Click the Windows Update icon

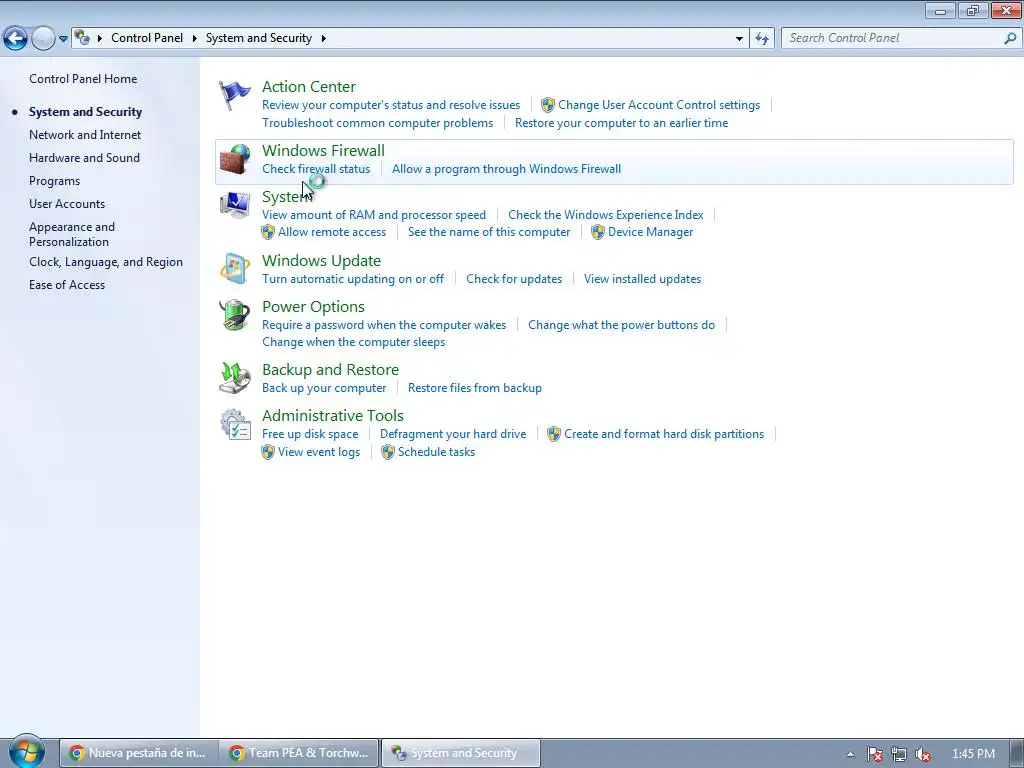coord(234,269)
